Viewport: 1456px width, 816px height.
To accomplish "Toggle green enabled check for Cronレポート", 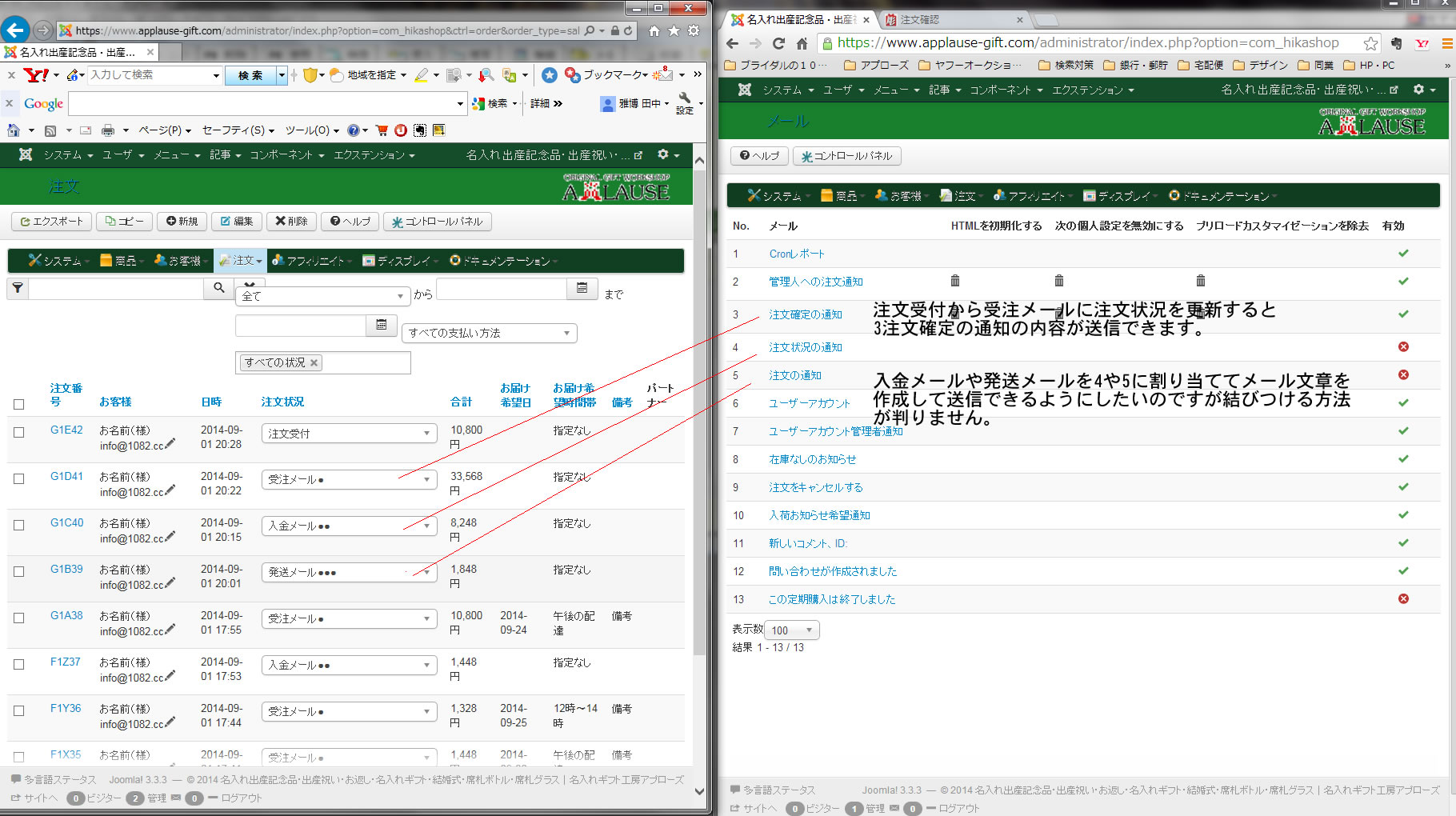I will [x=1403, y=254].
